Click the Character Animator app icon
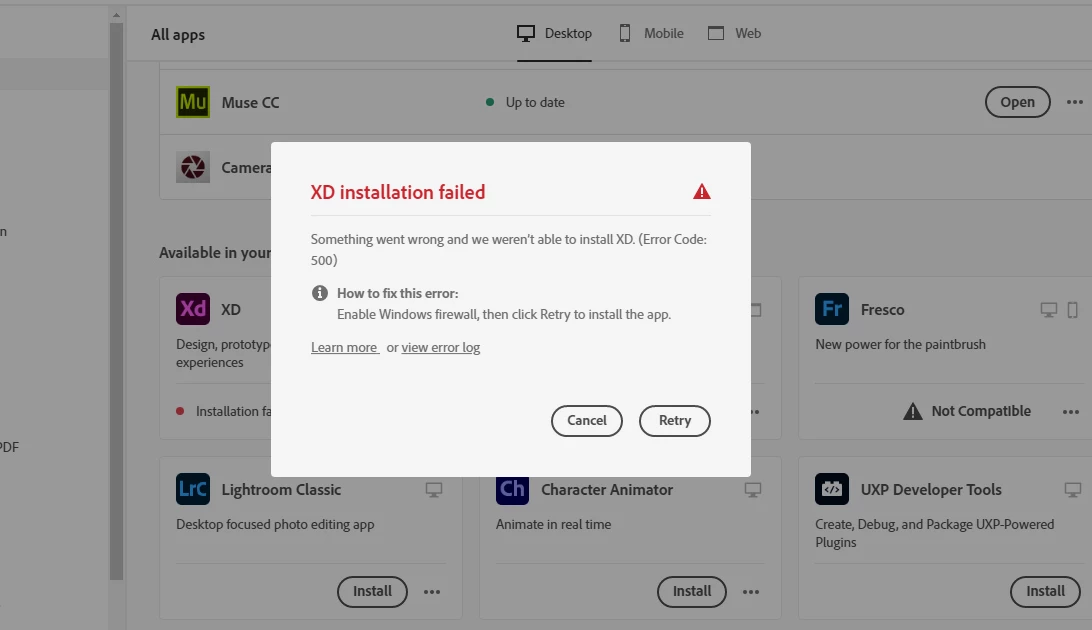This screenshot has width=1092, height=630. point(513,489)
